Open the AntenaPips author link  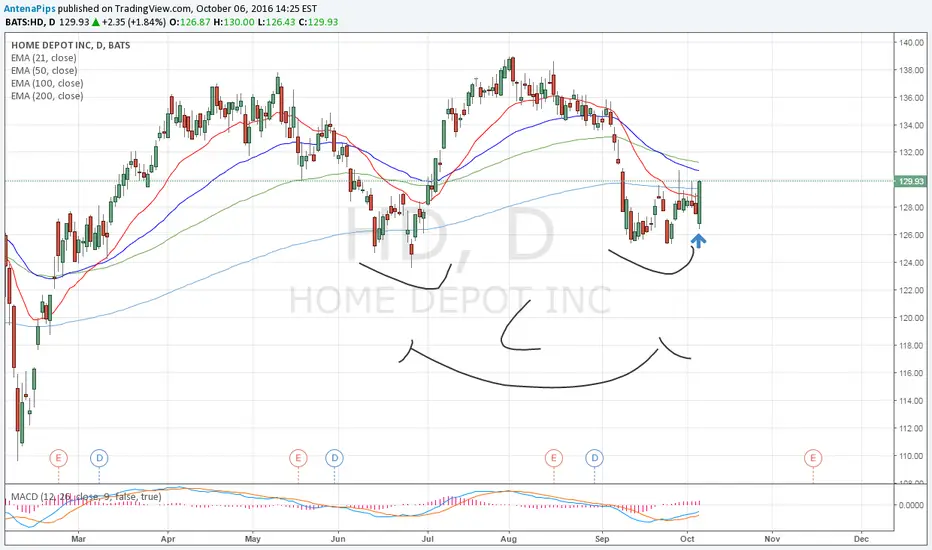click(x=30, y=9)
